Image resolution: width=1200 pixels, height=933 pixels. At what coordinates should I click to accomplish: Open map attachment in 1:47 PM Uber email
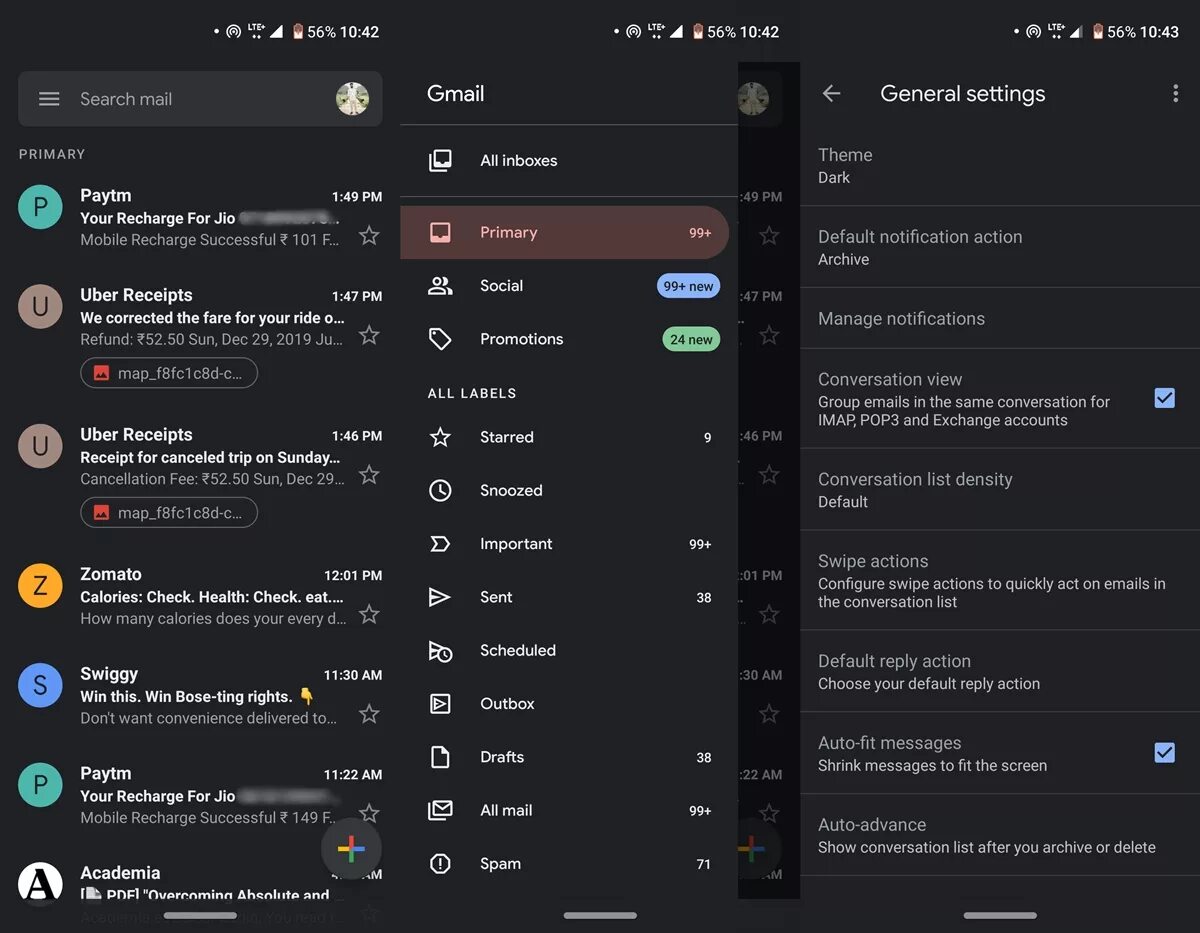(169, 373)
